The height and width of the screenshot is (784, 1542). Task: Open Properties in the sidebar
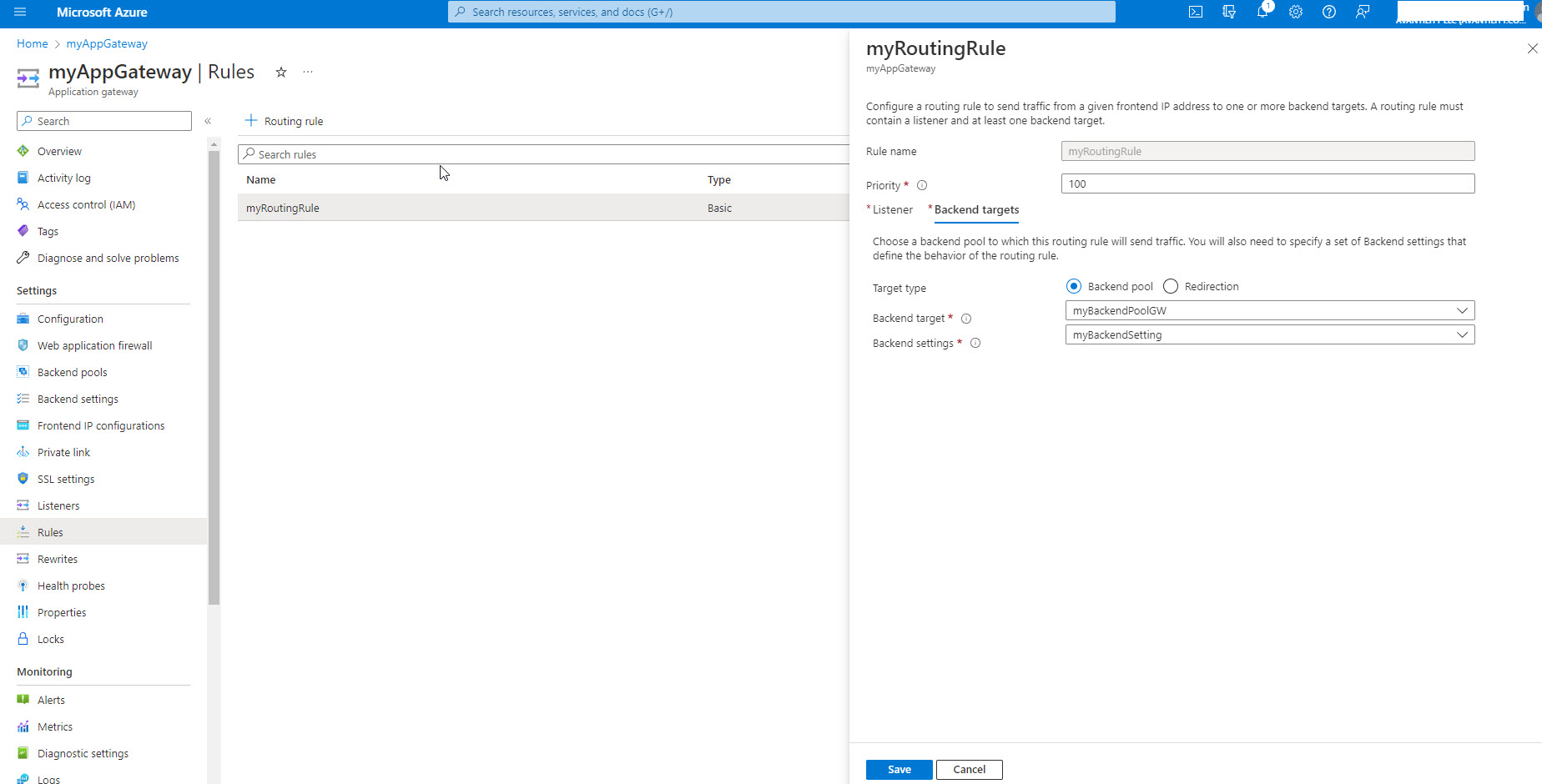62,612
